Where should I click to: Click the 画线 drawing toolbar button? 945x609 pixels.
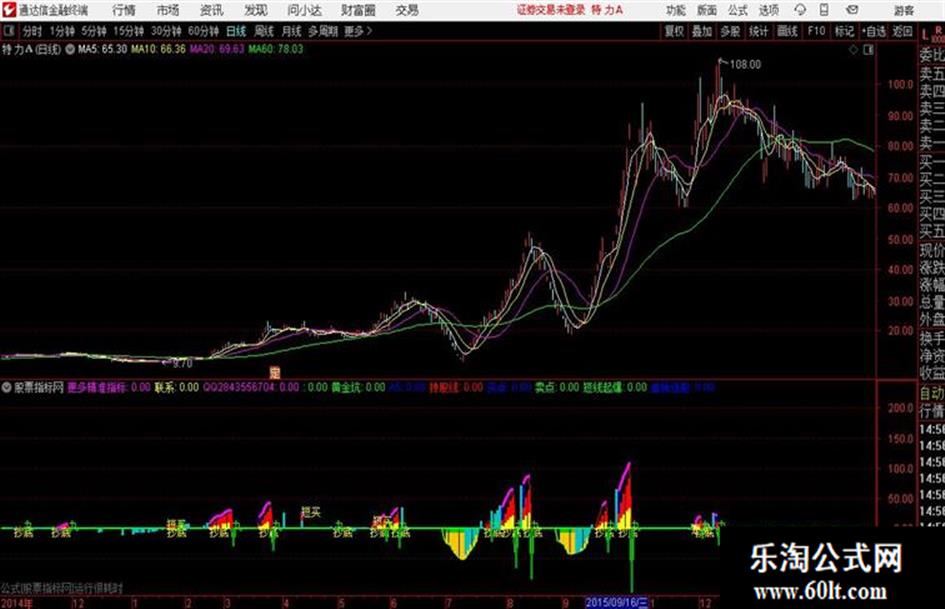coord(787,31)
